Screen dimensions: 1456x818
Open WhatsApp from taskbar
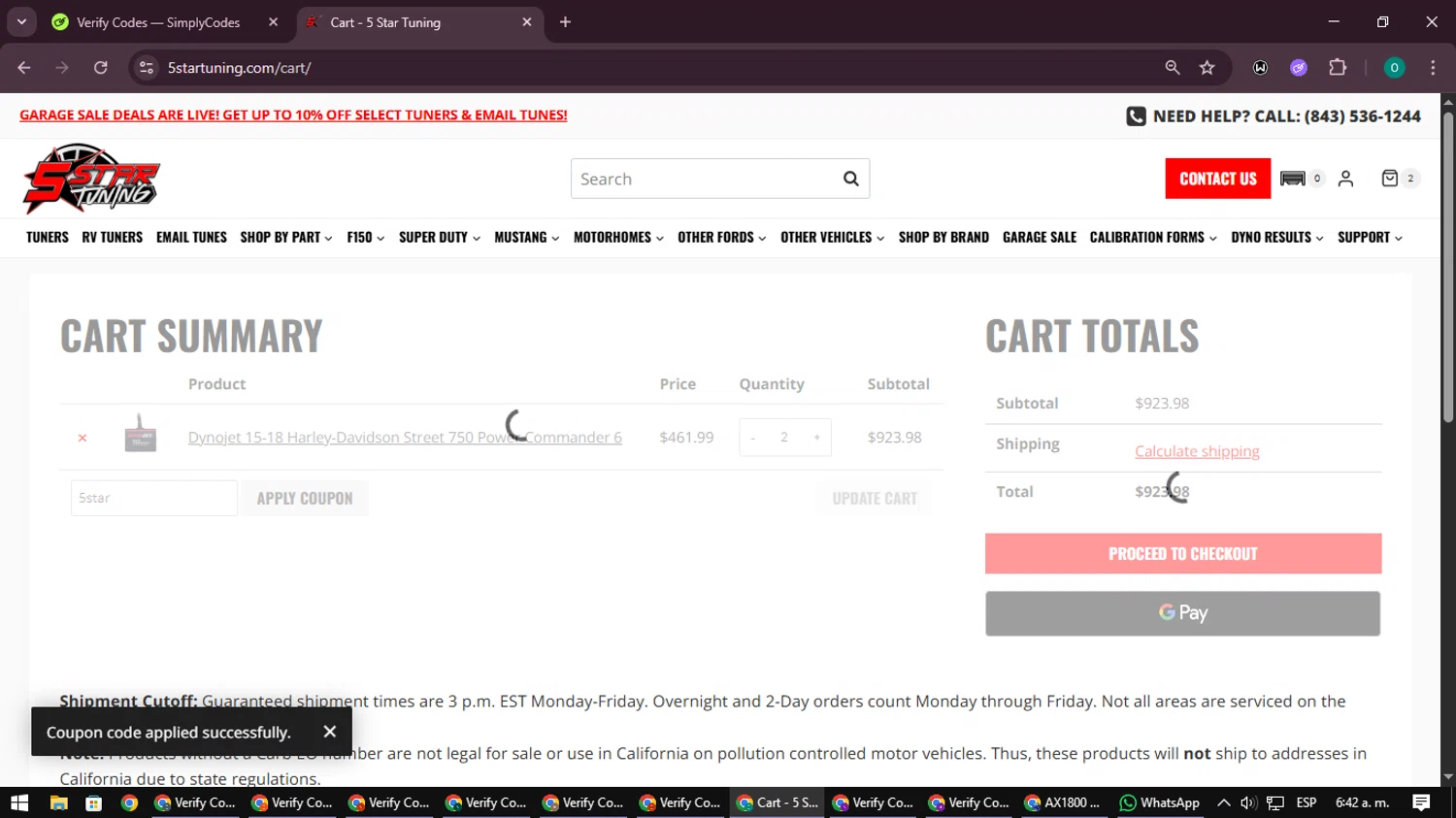click(1159, 802)
